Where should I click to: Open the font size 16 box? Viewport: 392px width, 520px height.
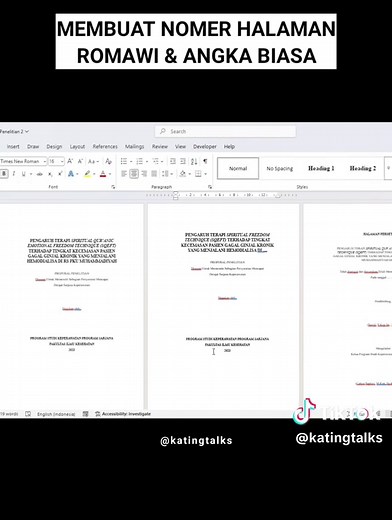pos(56,161)
